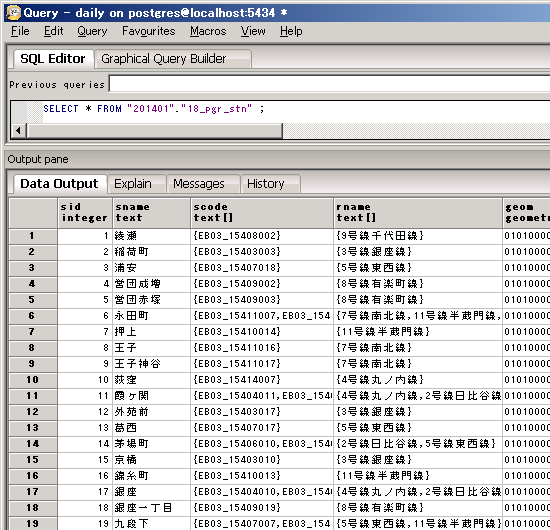Click scode cell '{EB03_15414007}'
Image resolution: width=550 pixels, height=530 pixels.
click(x=262, y=380)
